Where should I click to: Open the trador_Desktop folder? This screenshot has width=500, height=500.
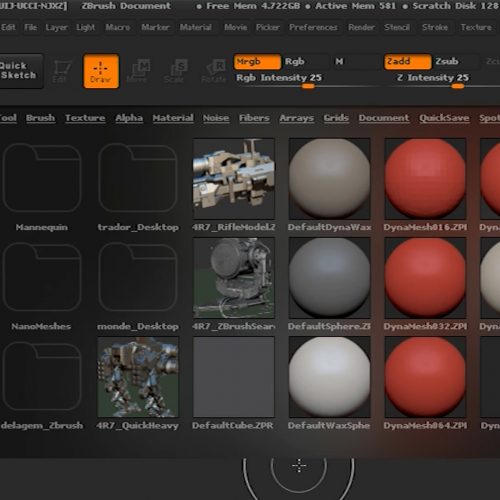(x=138, y=178)
